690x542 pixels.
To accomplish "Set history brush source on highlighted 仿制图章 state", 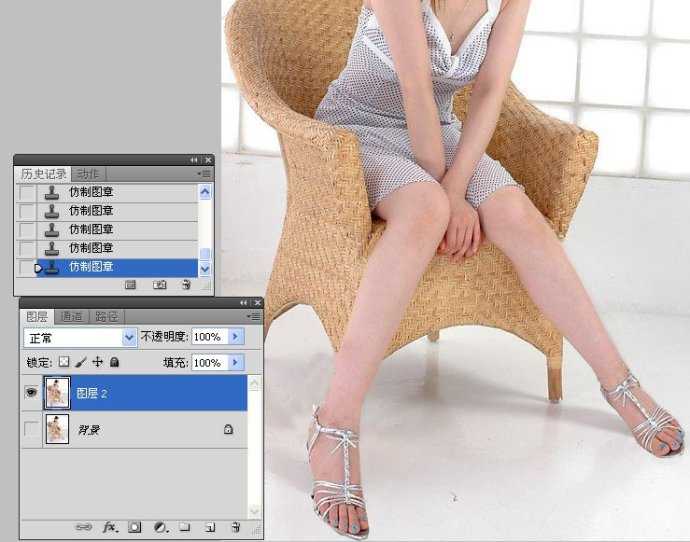I will (27, 267).
